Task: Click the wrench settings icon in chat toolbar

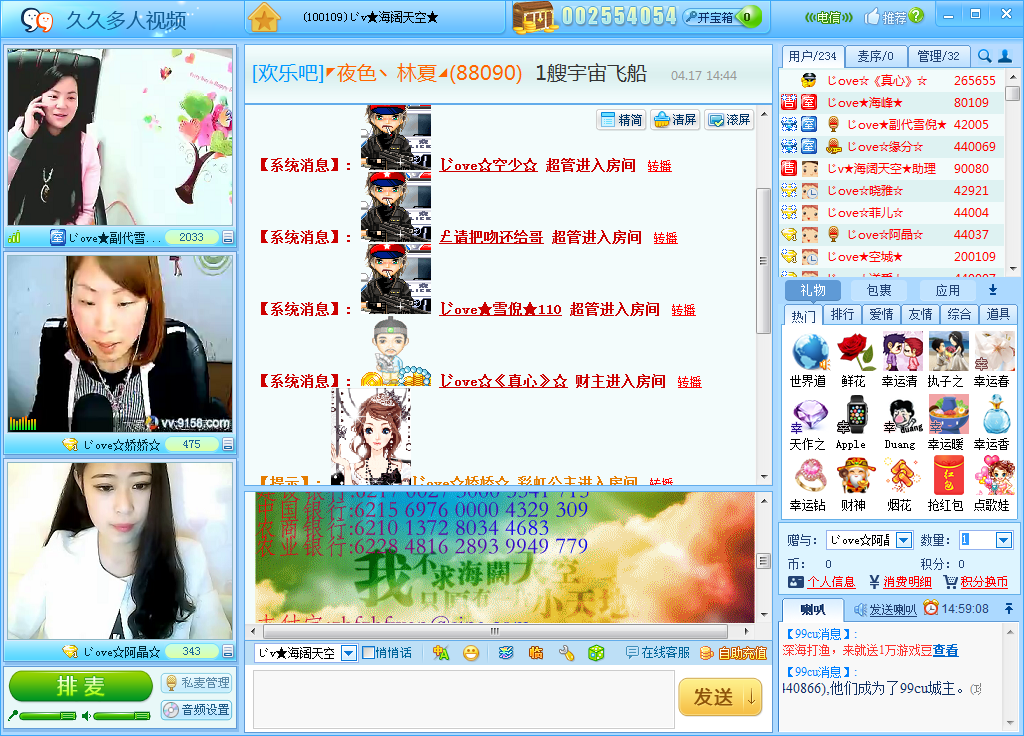Action: 566,653
